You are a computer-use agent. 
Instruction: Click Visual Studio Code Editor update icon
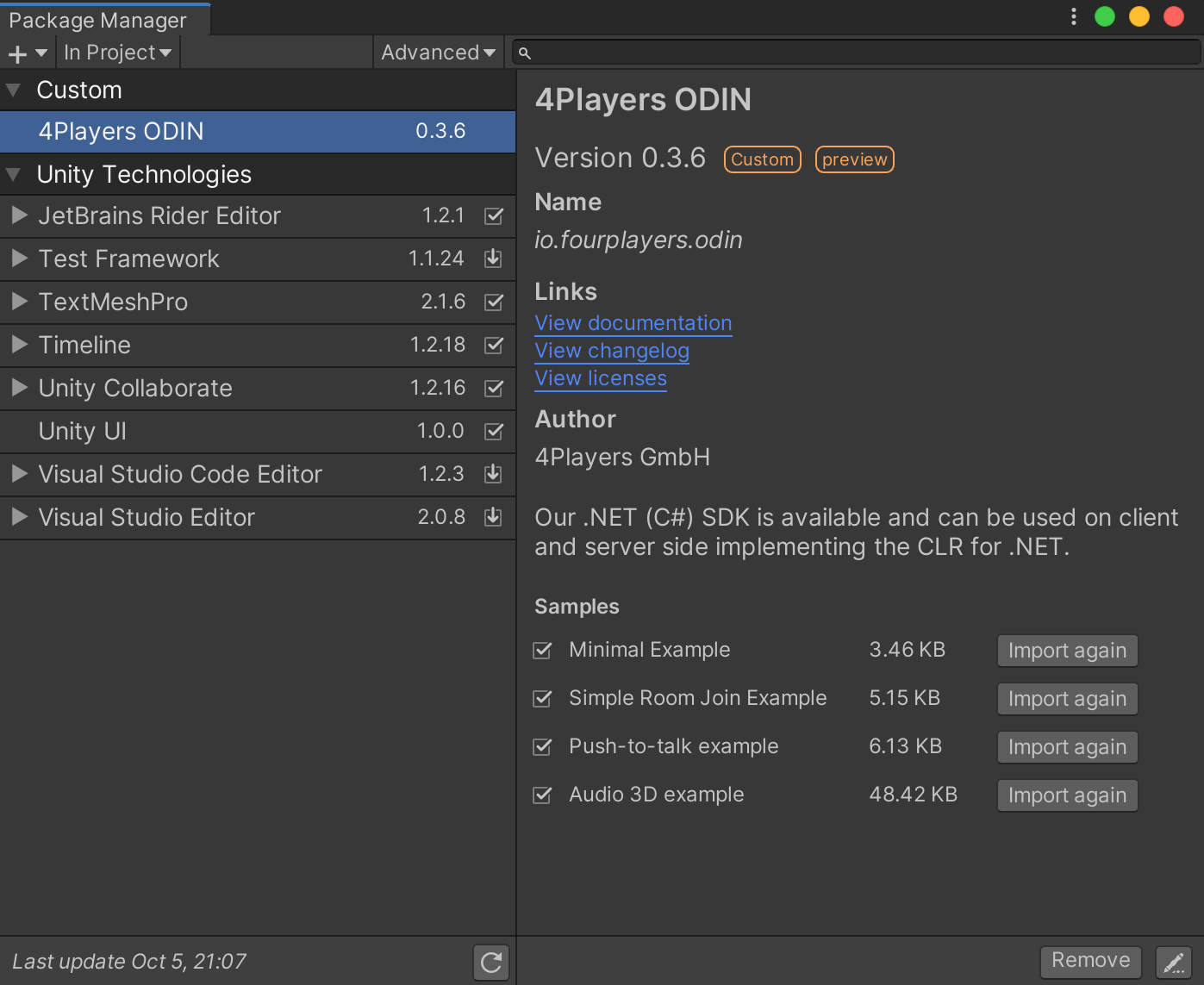point(493,474)
